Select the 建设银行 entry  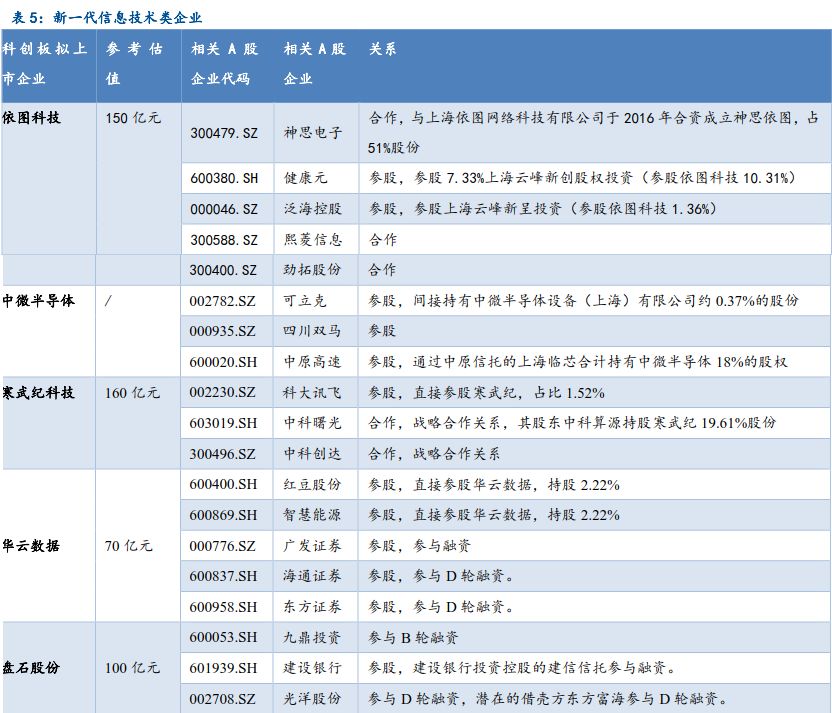(313, 668)
